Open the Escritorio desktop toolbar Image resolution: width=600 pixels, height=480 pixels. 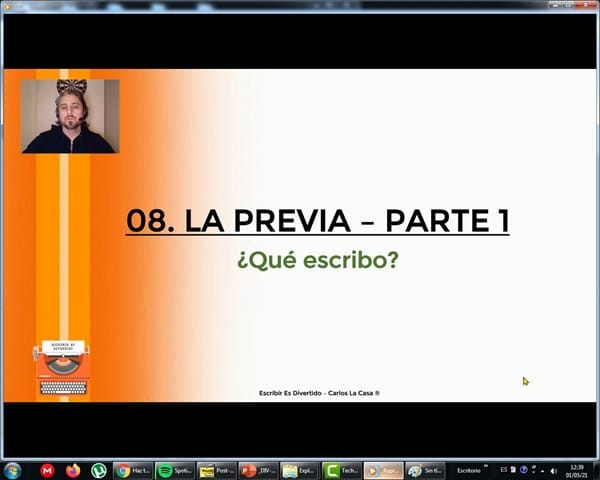point(468,471)
